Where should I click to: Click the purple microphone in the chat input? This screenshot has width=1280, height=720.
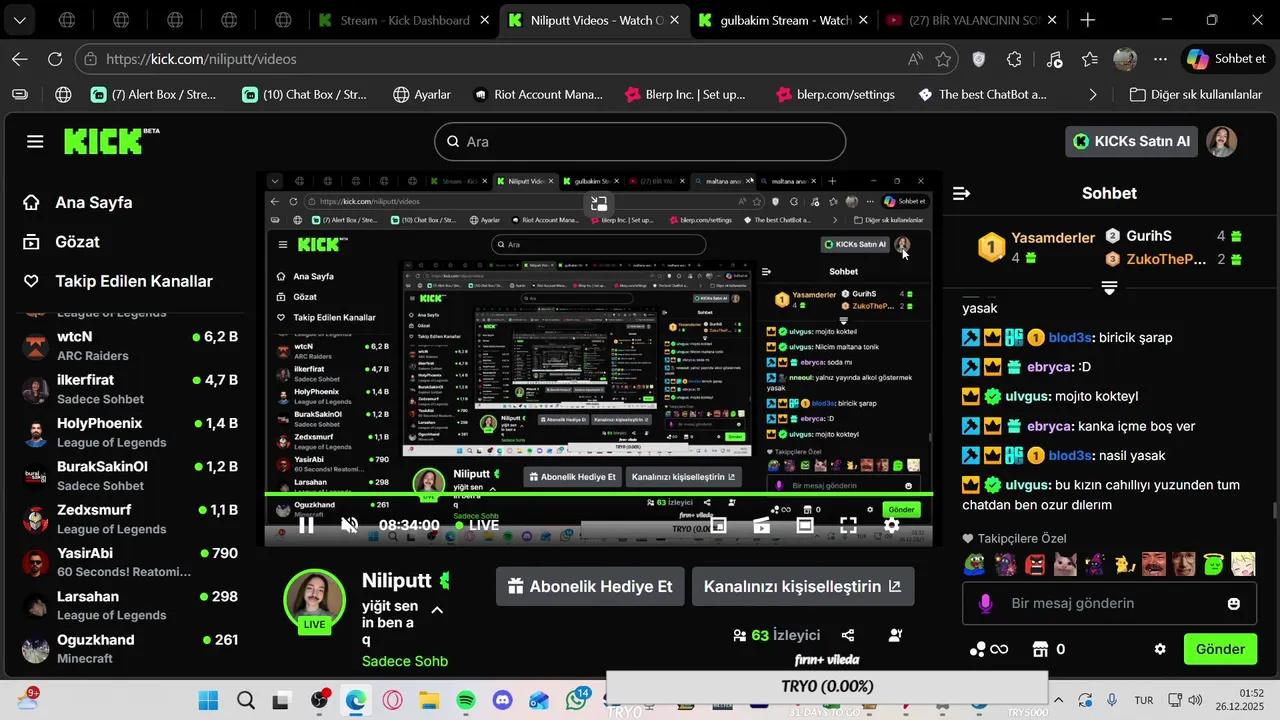[985, 603]
